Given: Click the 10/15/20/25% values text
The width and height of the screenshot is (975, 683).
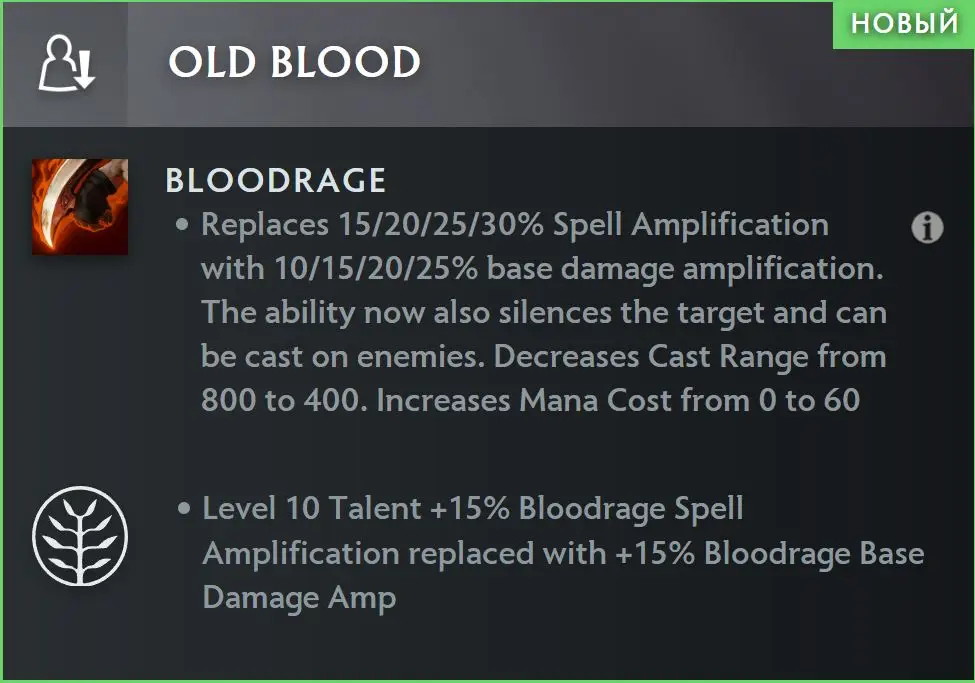Looking at the screenshot, I should pos(376,269).
